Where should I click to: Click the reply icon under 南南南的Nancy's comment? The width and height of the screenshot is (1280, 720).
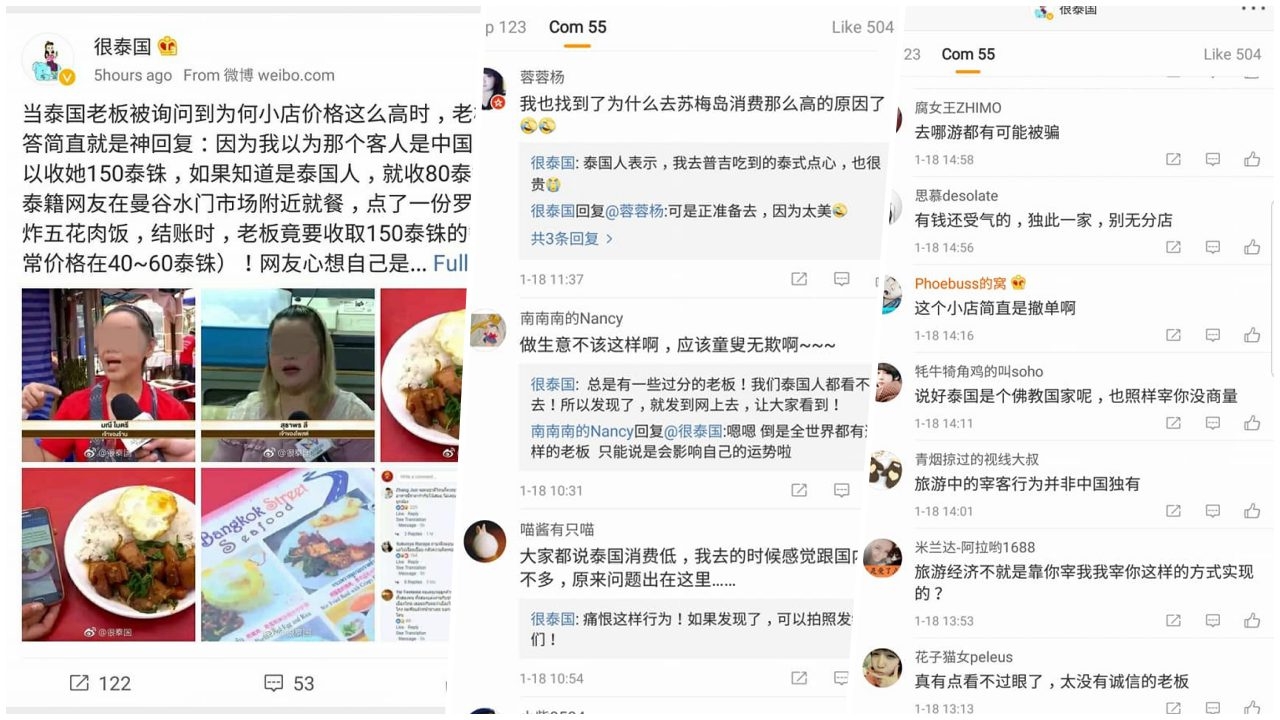(842, 491)
